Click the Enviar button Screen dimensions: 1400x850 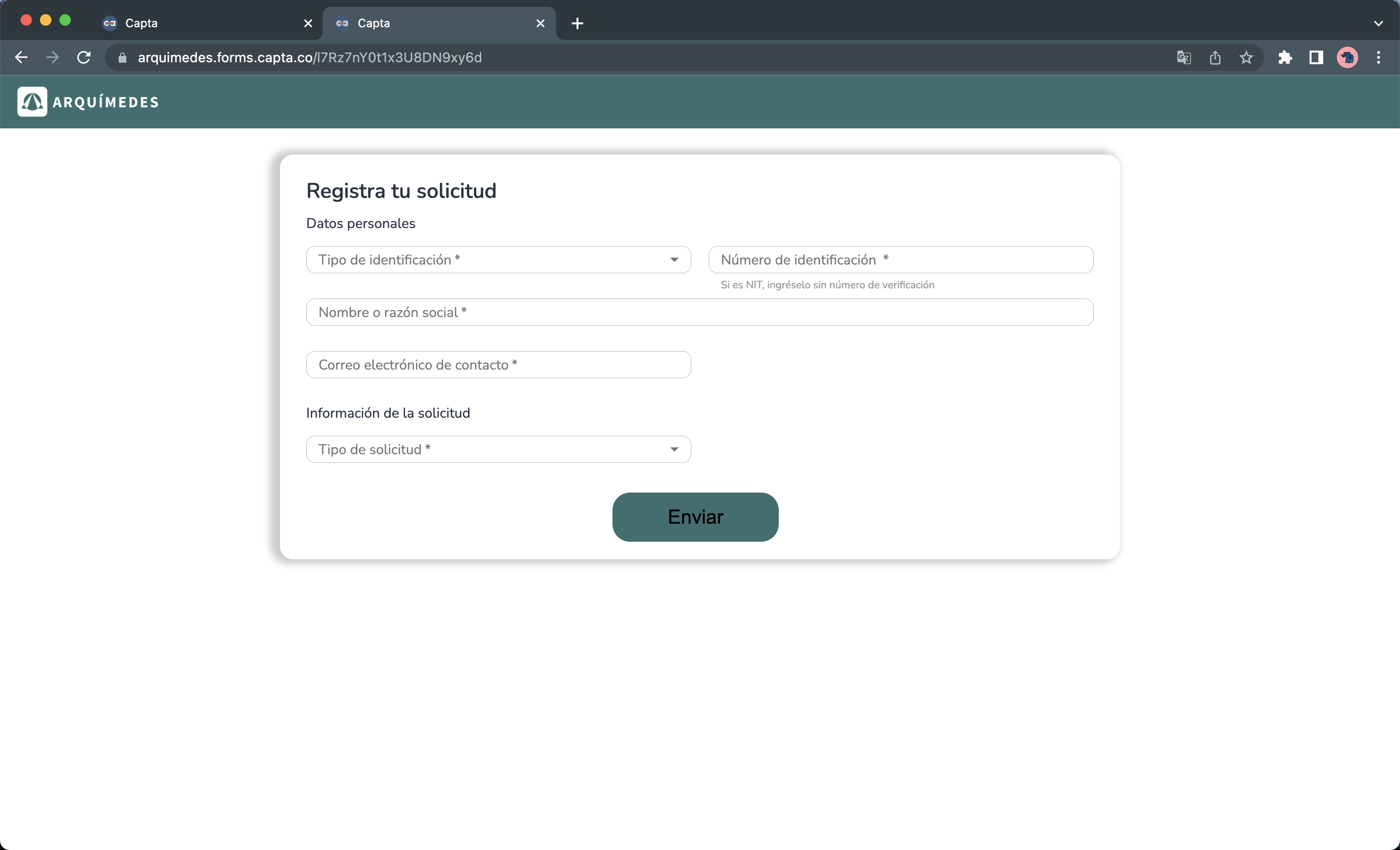point(696,517)
